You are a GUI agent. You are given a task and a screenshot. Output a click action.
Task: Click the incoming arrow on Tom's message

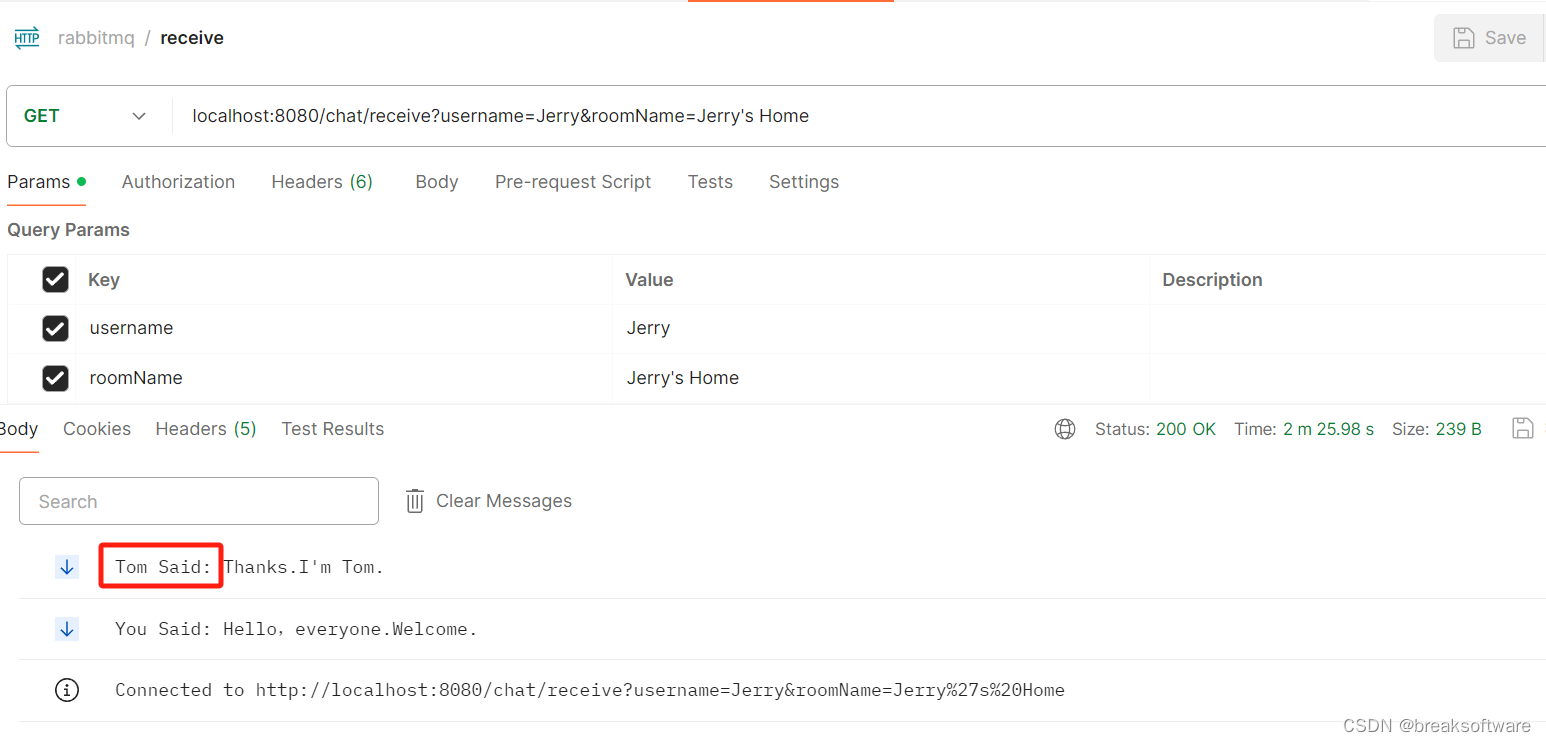pos(67,567)
